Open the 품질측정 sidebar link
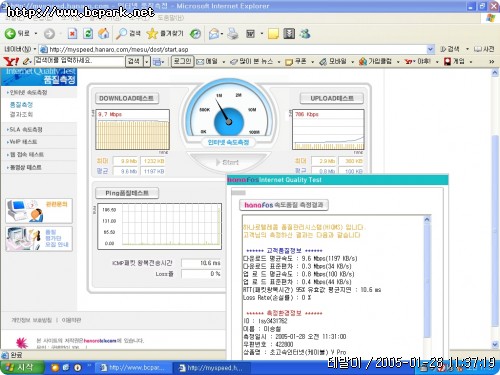This screenshot has width=500, height=375. [21, 105]
